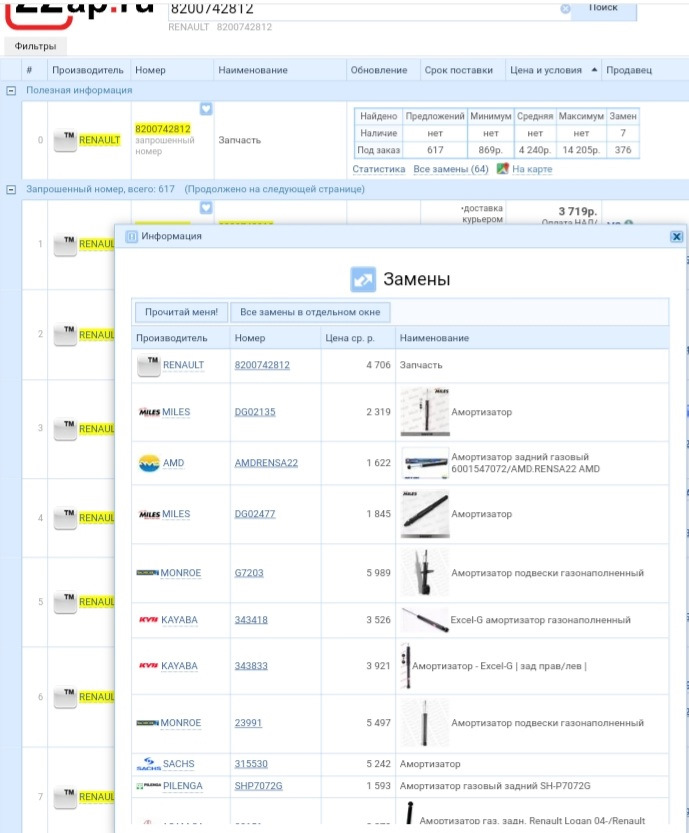Click the KYB logo for 343833

(x=148, y=666)
